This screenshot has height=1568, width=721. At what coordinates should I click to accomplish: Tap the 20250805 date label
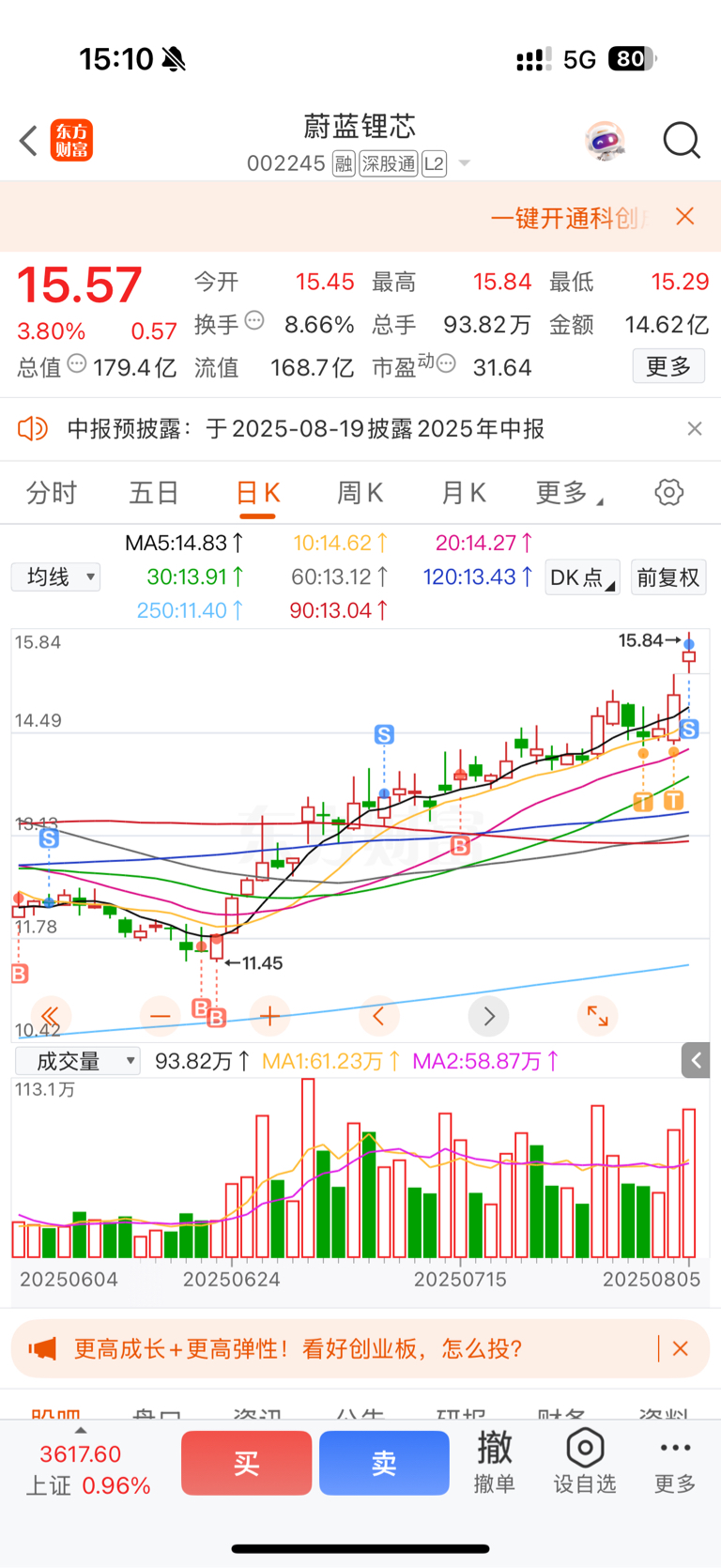pyautogui.click(x=652, y=1279)
